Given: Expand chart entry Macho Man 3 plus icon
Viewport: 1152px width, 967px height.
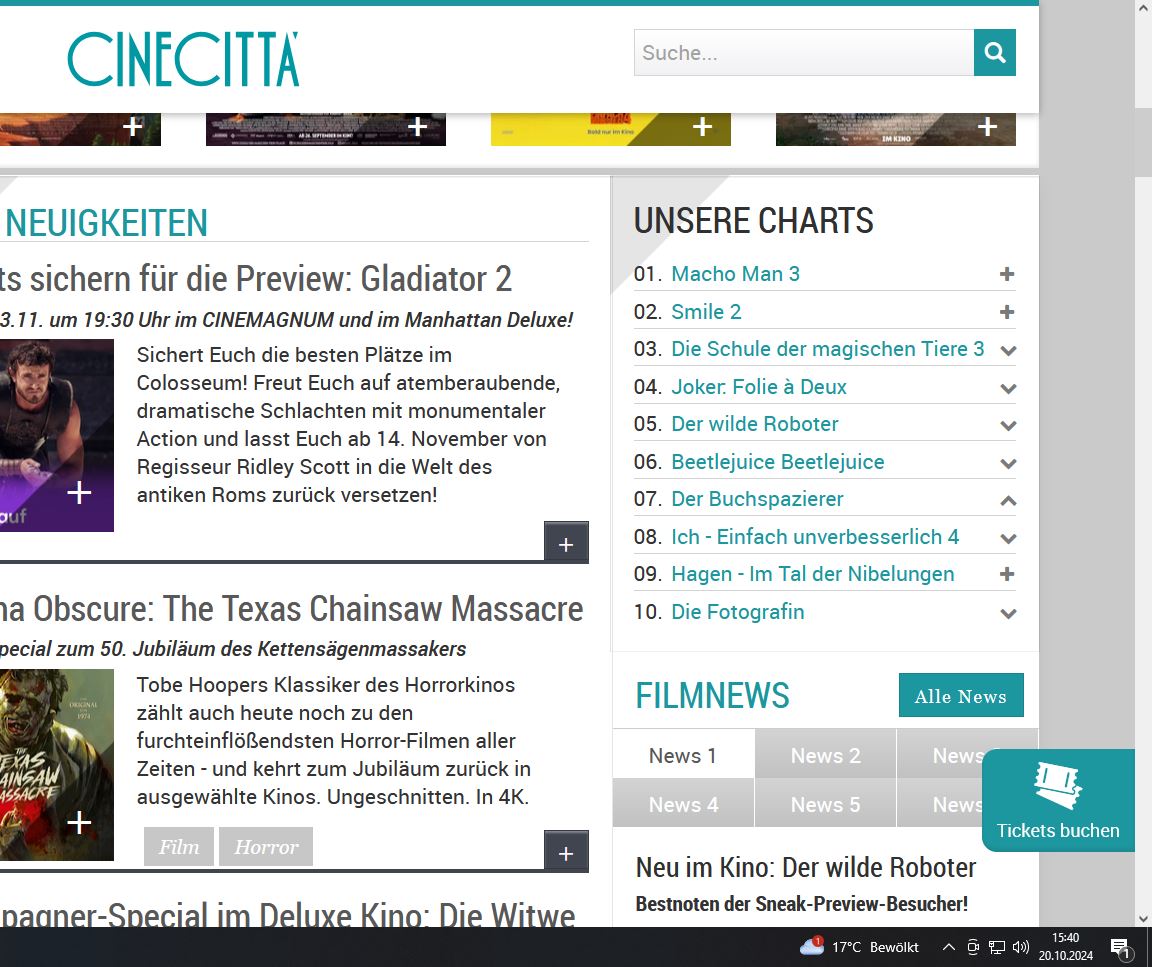Looking at the screenshot, I should click(1007, 274).
